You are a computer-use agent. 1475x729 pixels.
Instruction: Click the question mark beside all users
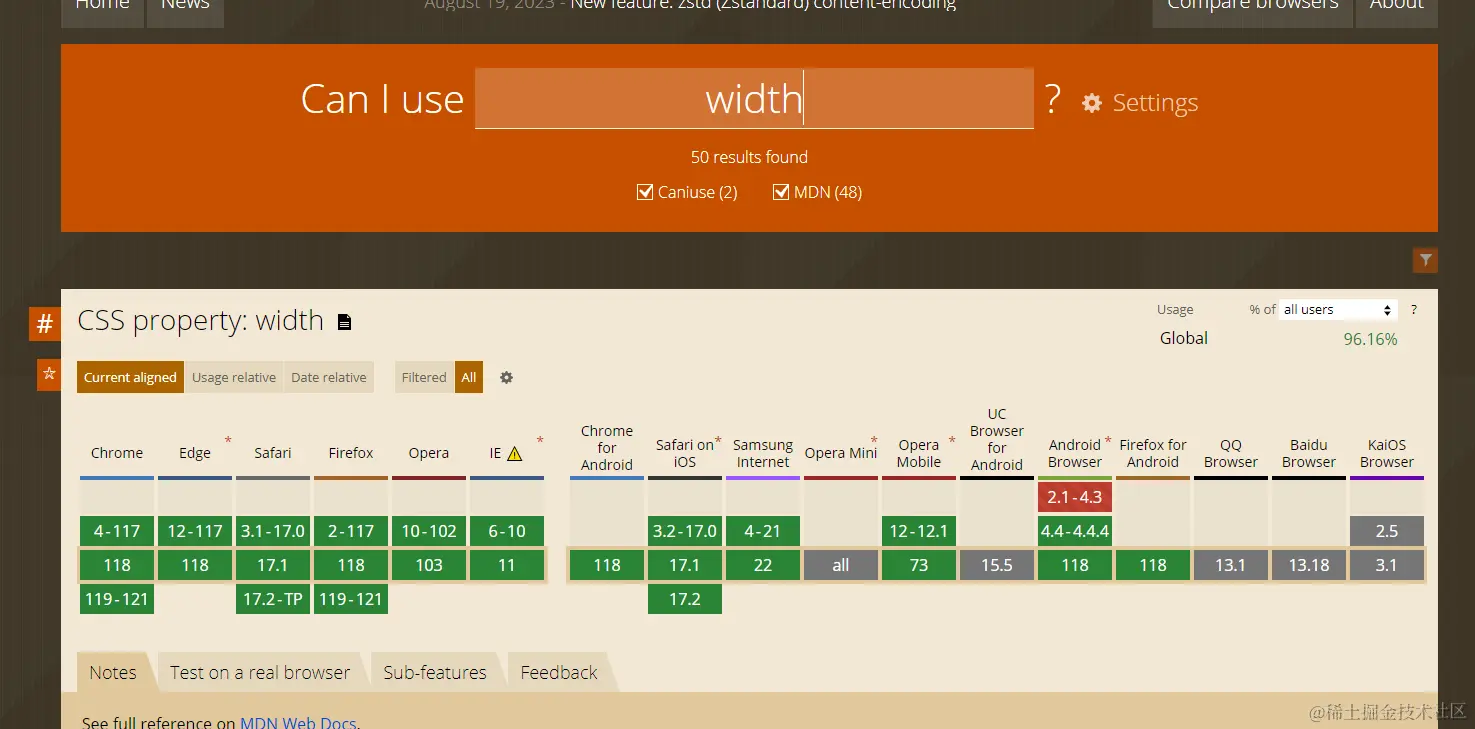(x=1413, y=310)
